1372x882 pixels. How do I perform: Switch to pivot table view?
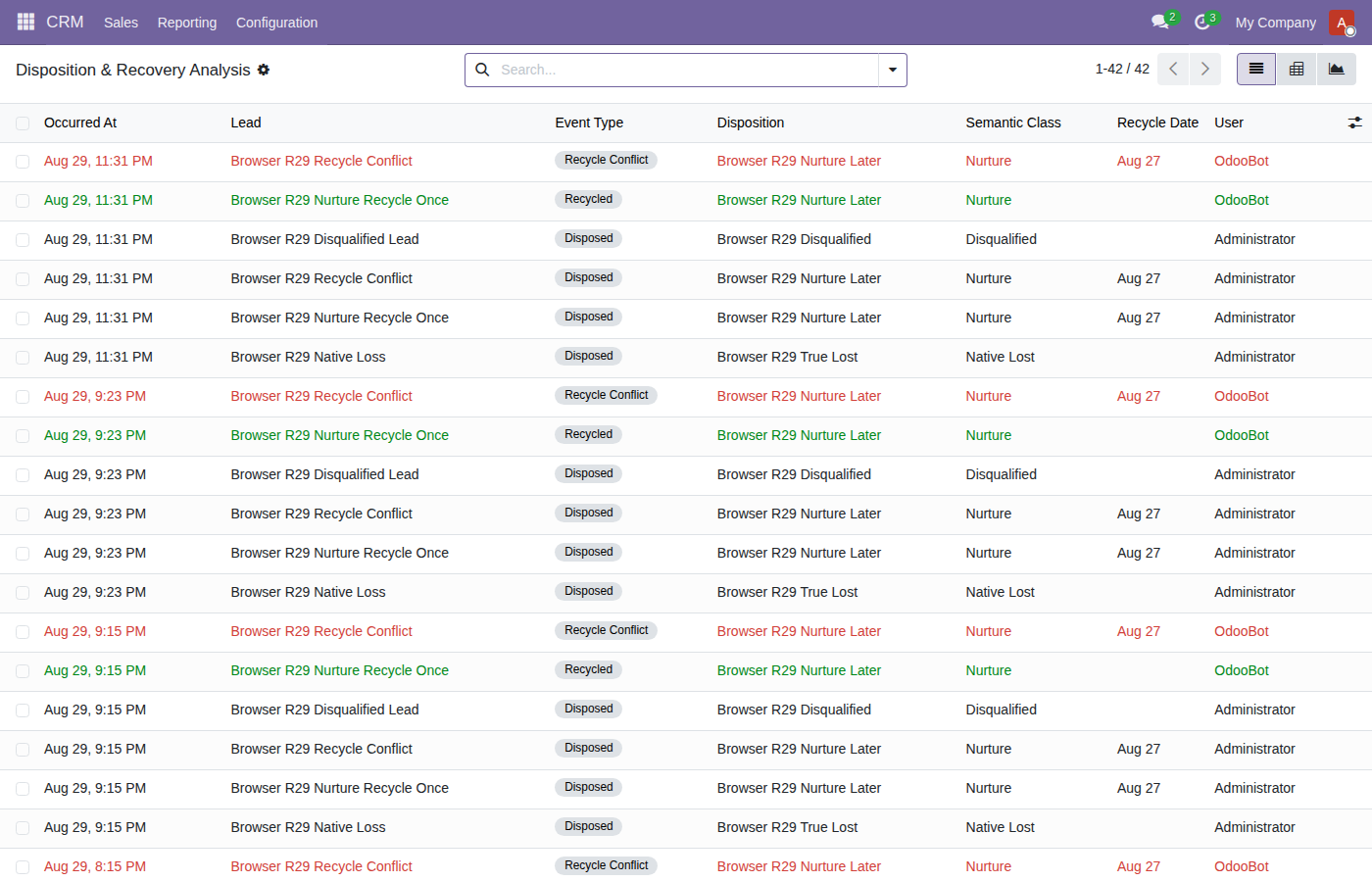[x=1297, y=69]
